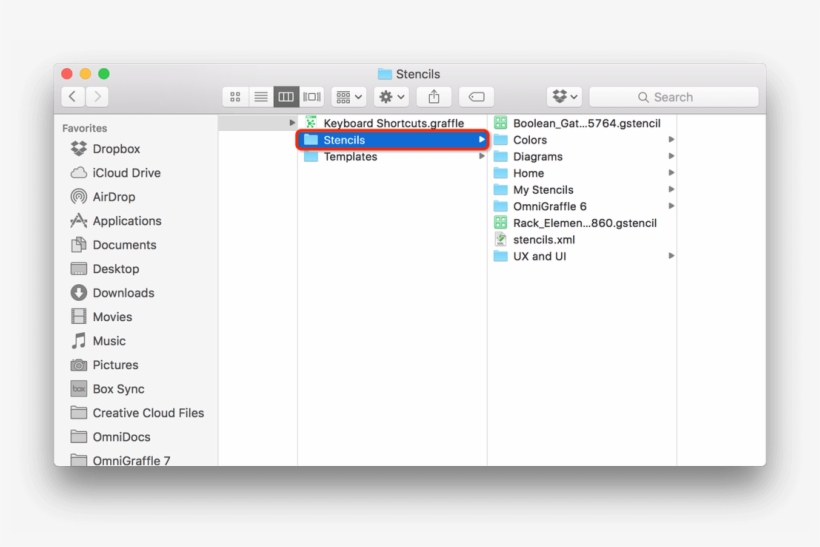
Task: Open the My Stencils folder
Action: 582,190
